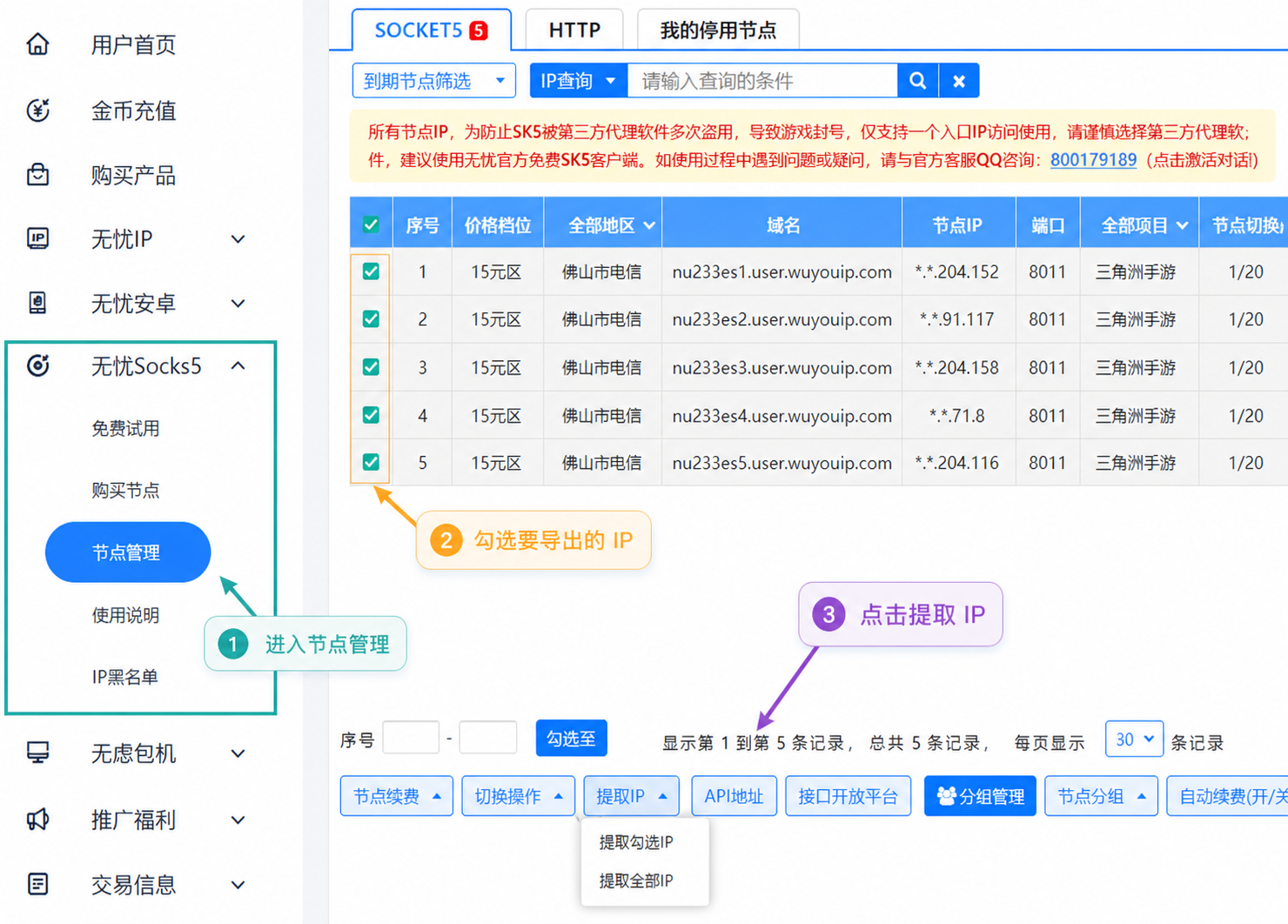
Task: Click the 交易信息 document icon
Action: (x=37, y=884)
